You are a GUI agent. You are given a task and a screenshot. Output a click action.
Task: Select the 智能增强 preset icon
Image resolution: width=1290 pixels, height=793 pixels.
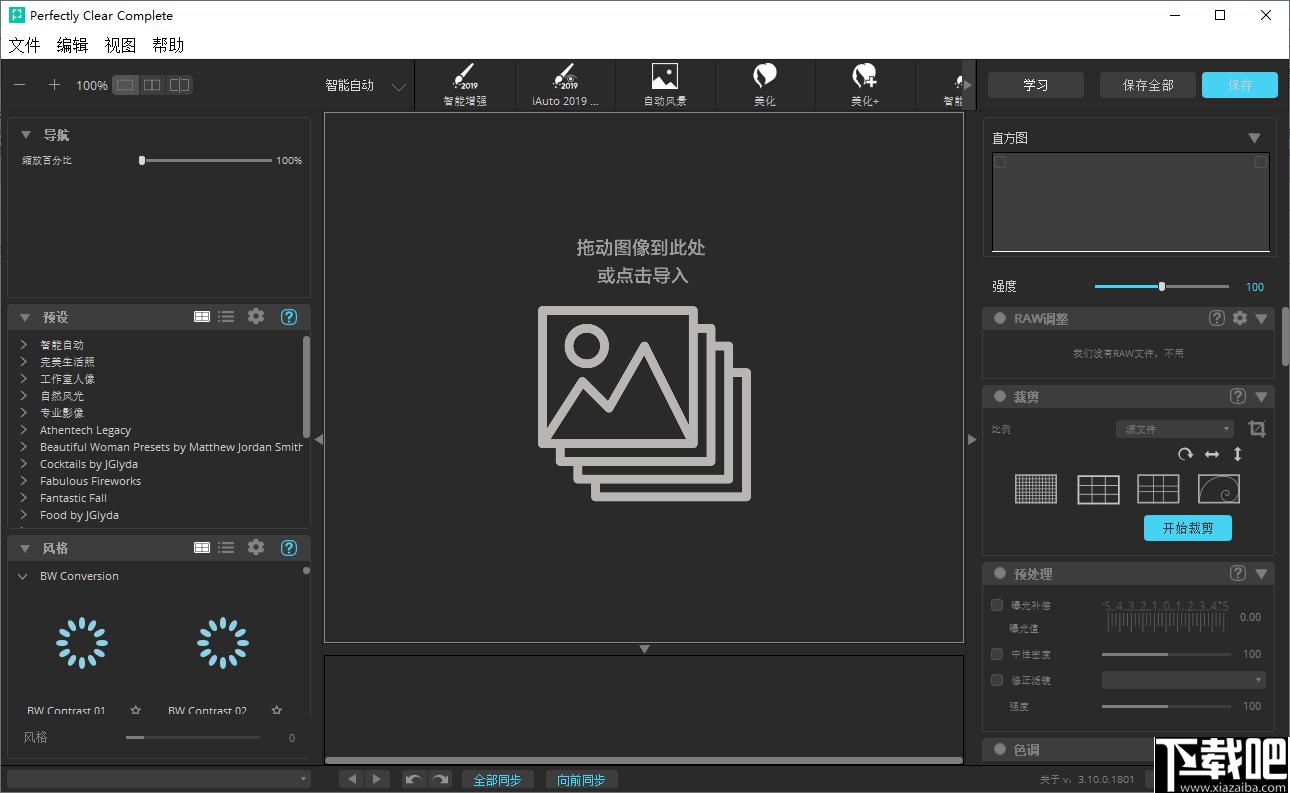pos(464,85)
